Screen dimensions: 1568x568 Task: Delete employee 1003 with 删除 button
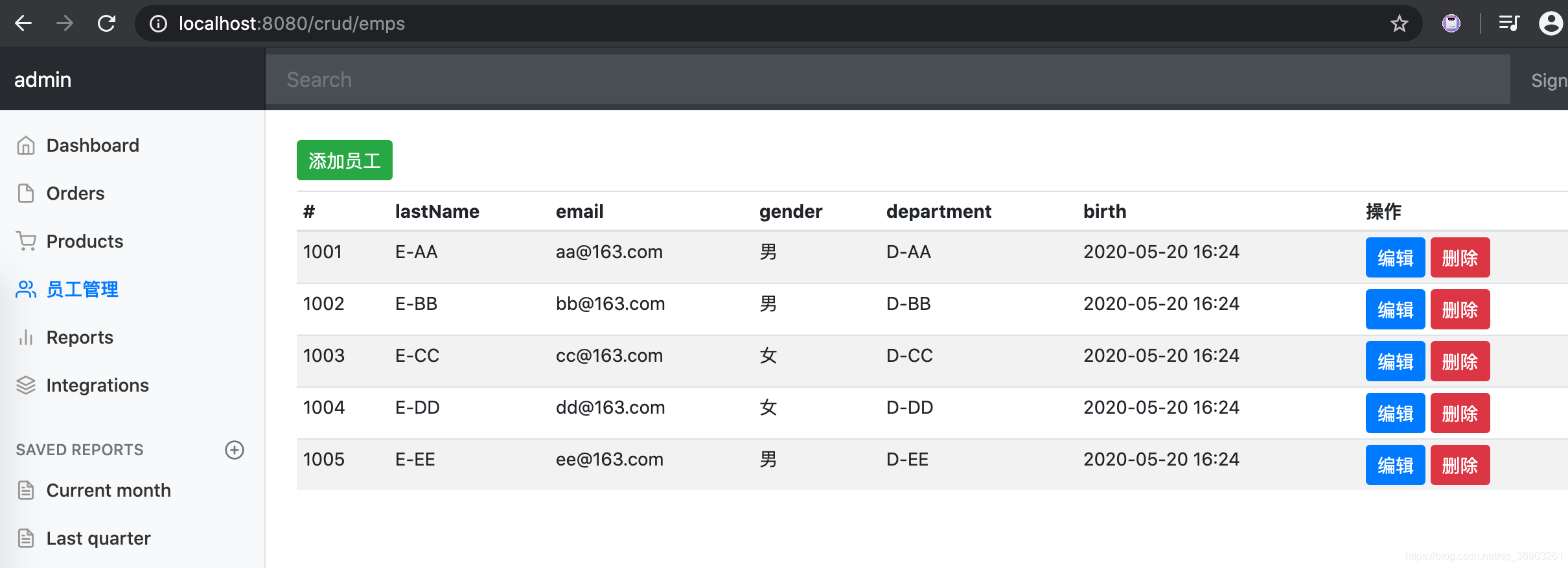pyautogui.click(x=1460, y=361)
